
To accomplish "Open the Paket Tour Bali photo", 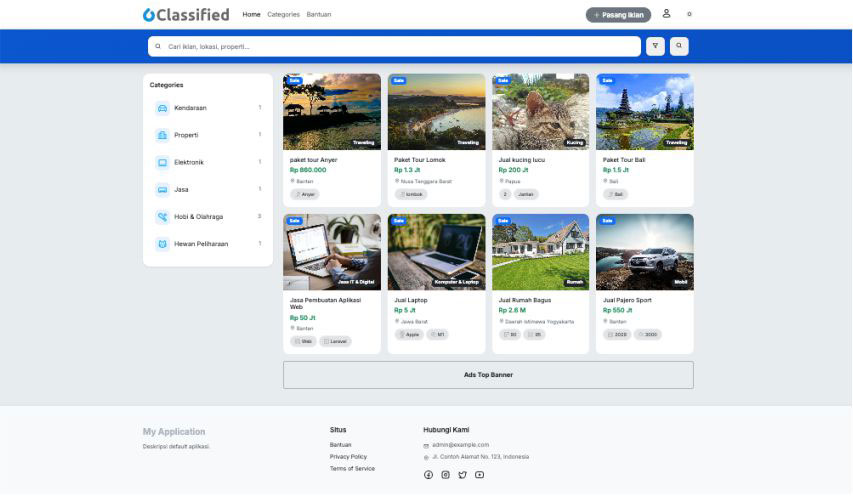I will [645, 112].
